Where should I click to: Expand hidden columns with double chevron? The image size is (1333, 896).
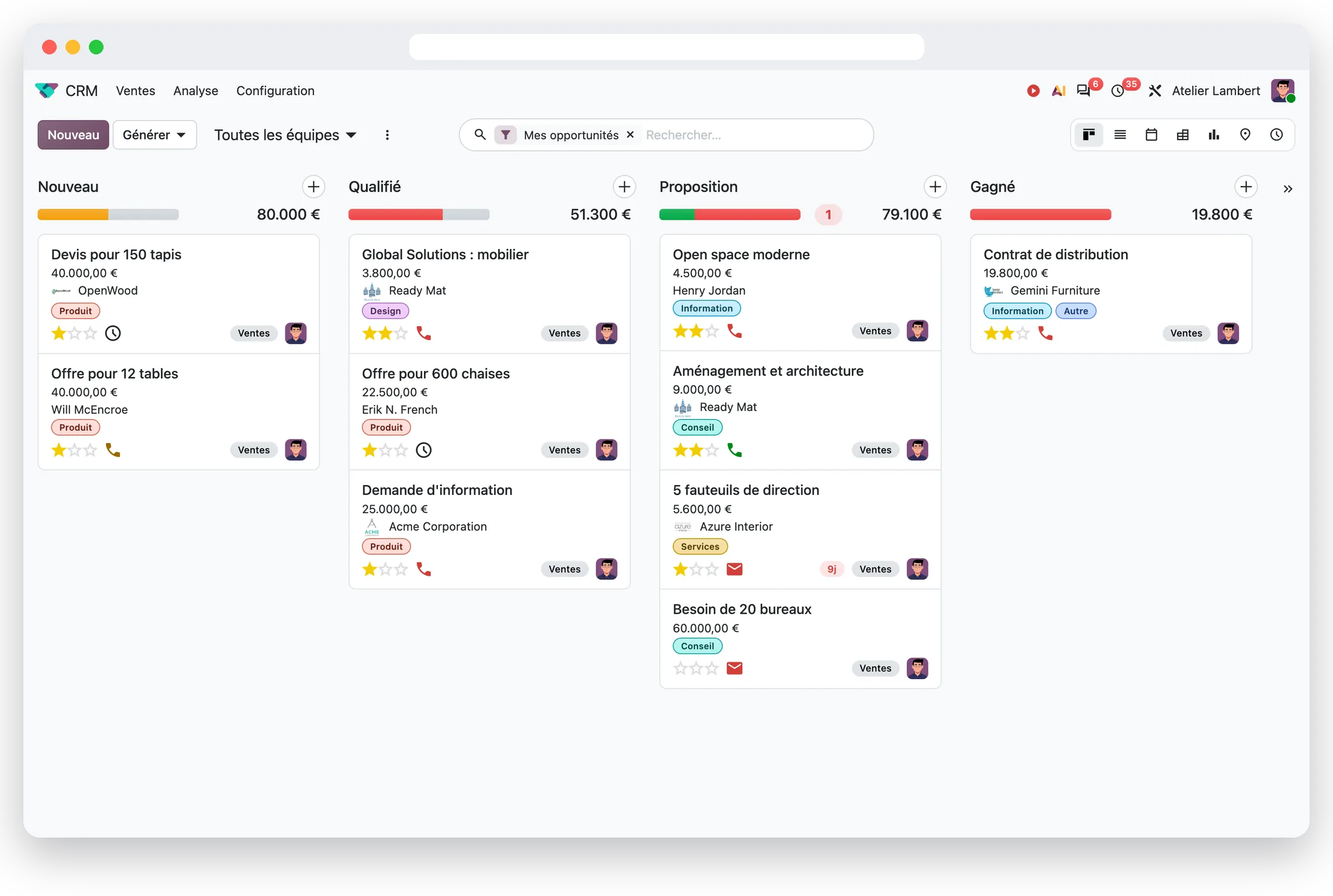coord(1287,189)
